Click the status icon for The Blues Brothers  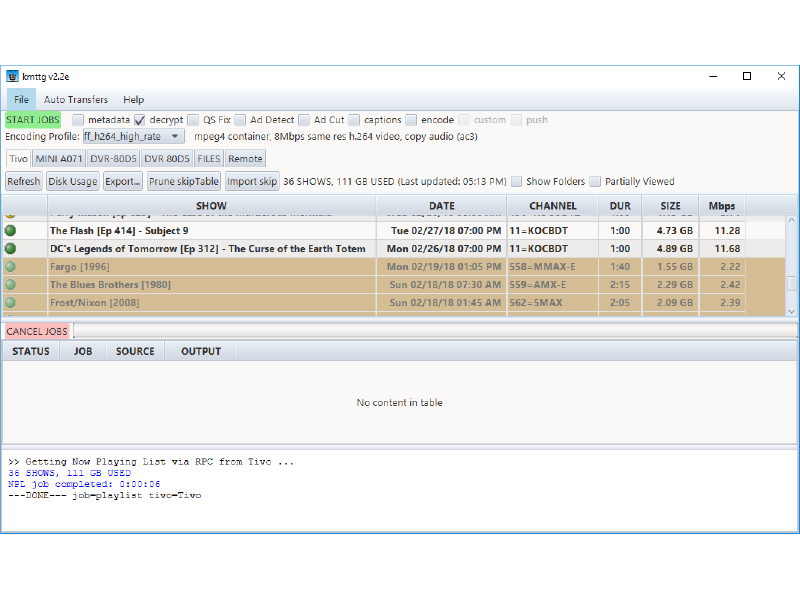[11, 284]
